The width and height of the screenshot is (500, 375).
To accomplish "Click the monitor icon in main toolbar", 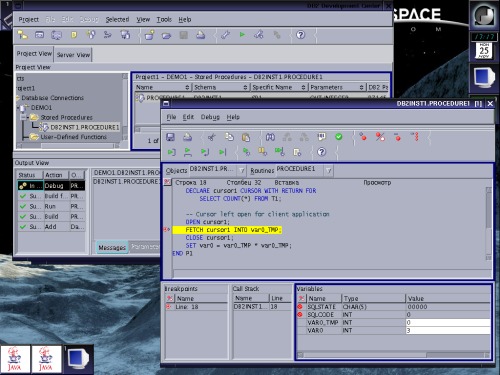I will pyautogui.click(x=56, y=35).
